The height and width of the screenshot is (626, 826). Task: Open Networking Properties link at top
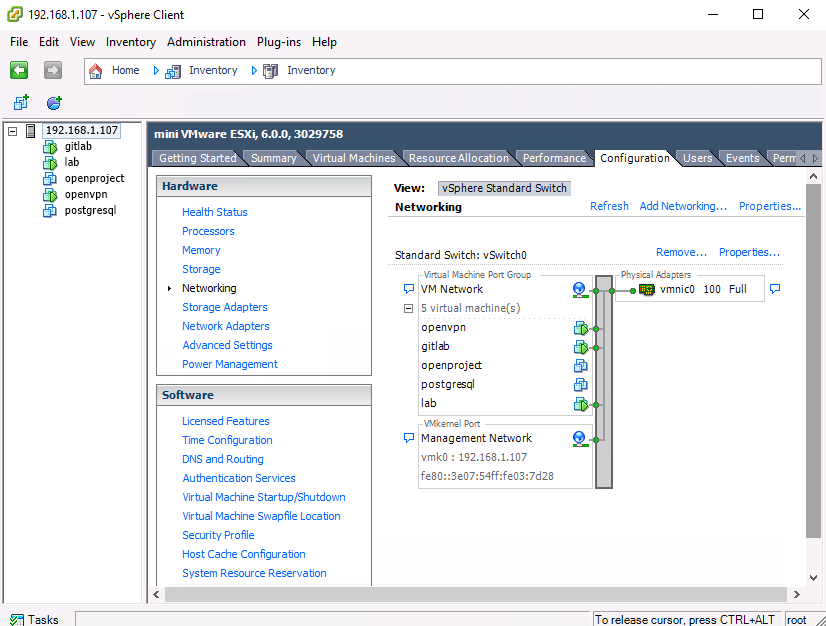(x=770, y=206)
